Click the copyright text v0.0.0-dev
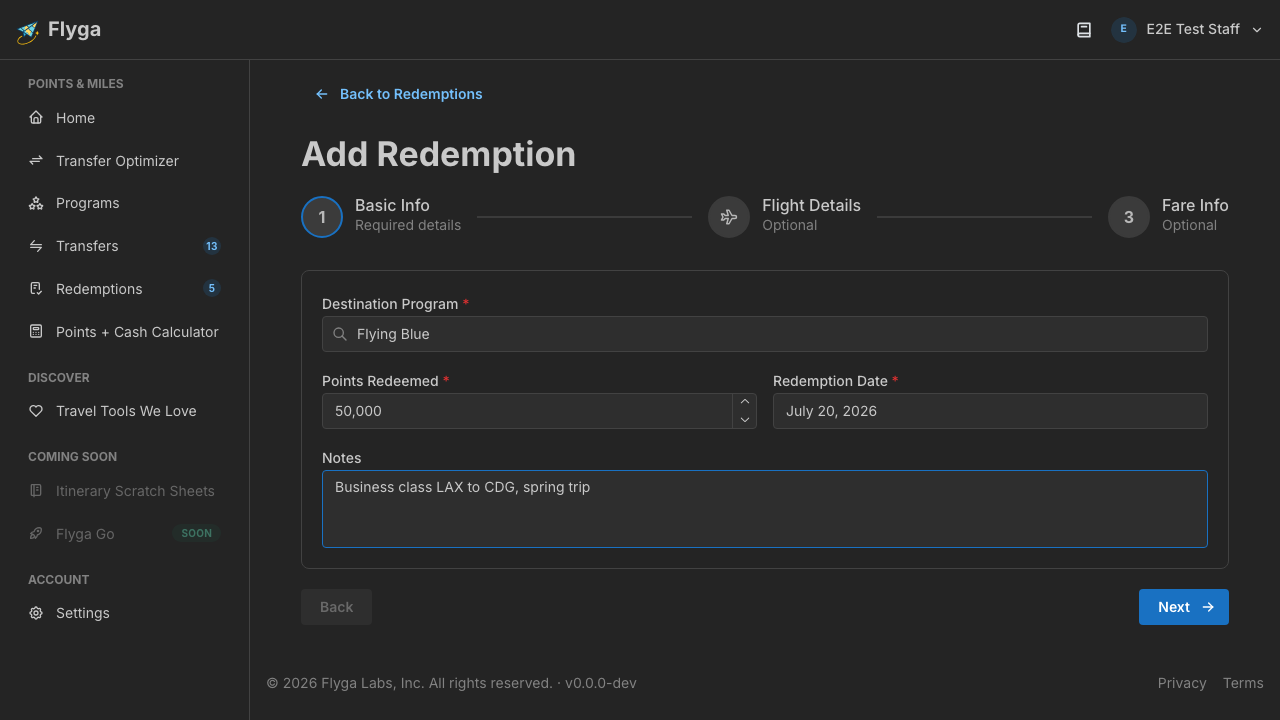Image resolution: width=1280 pixels, height=720 pixels. click(601, 683)
